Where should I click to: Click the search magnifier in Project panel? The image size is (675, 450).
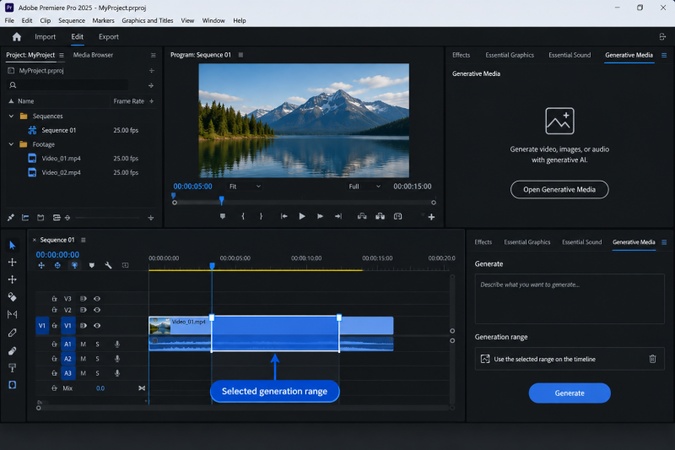13,85
